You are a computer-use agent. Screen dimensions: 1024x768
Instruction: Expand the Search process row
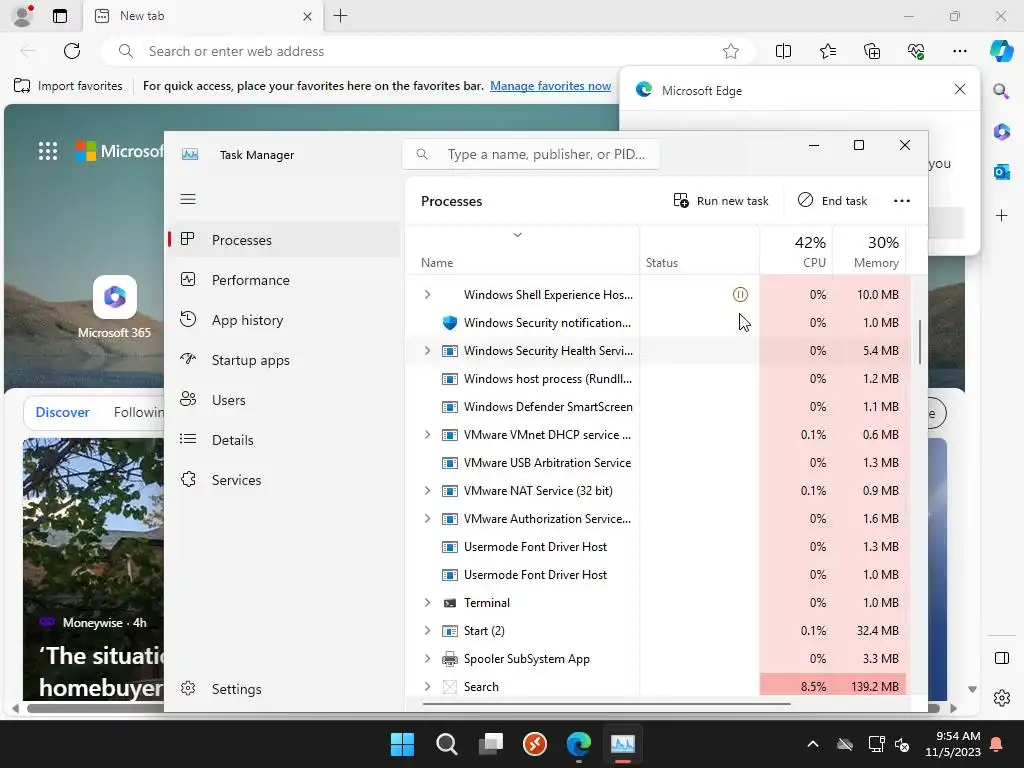coord(427,686)
